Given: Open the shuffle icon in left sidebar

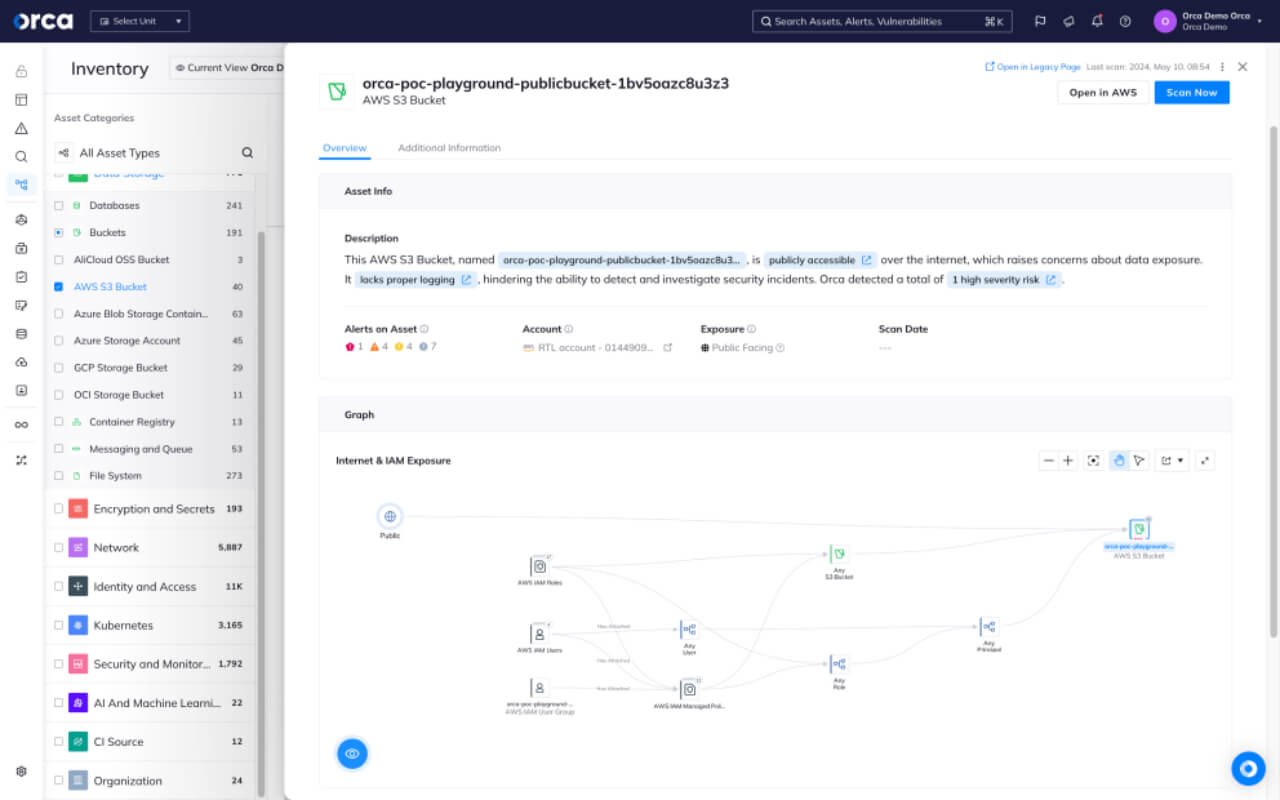Looking at the screenshot, I should (21, 460).
